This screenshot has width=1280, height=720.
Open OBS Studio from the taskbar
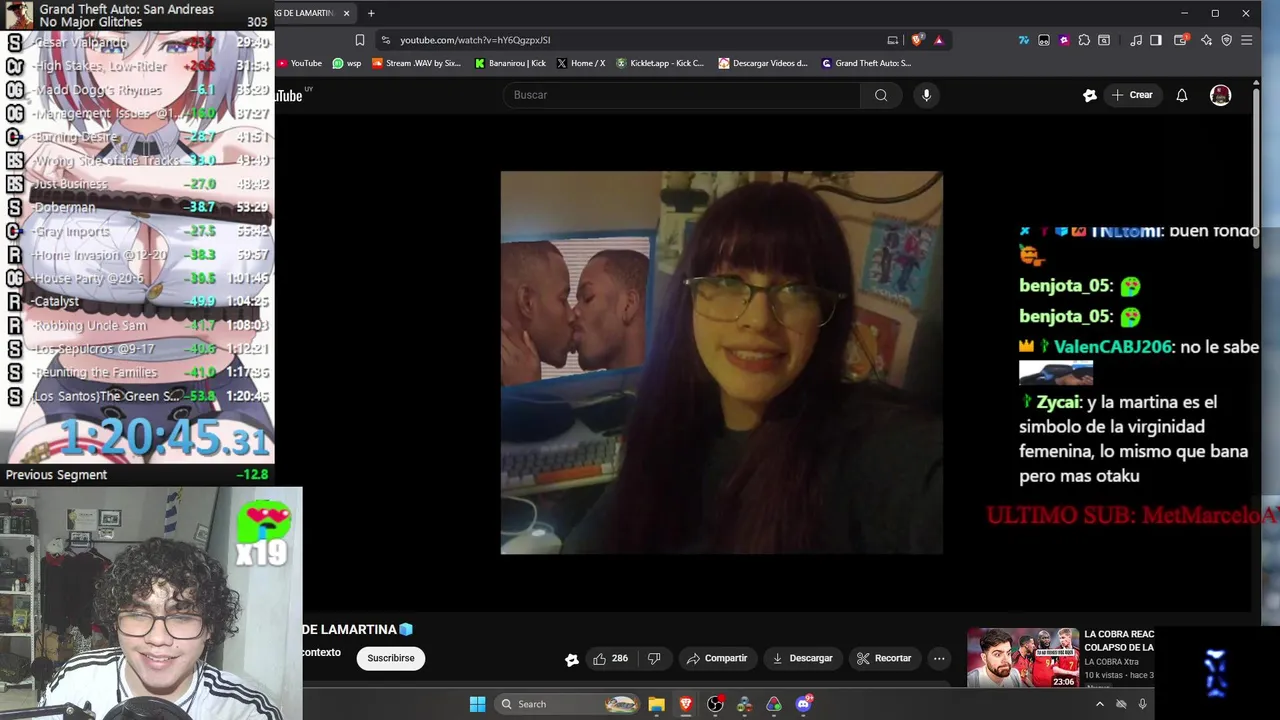715,704
